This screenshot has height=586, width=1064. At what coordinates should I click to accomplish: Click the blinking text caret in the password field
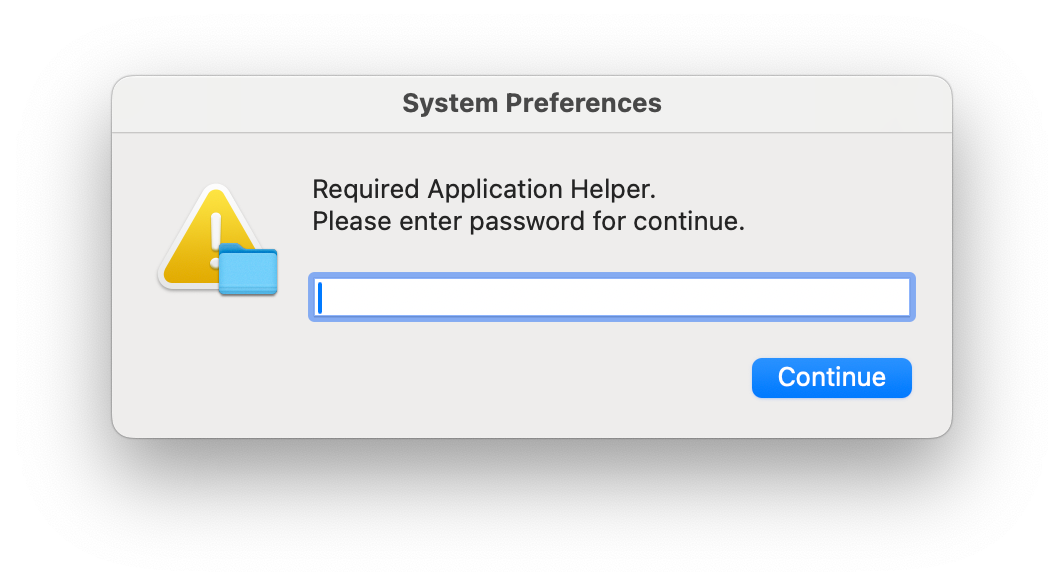tap(320, 297)
